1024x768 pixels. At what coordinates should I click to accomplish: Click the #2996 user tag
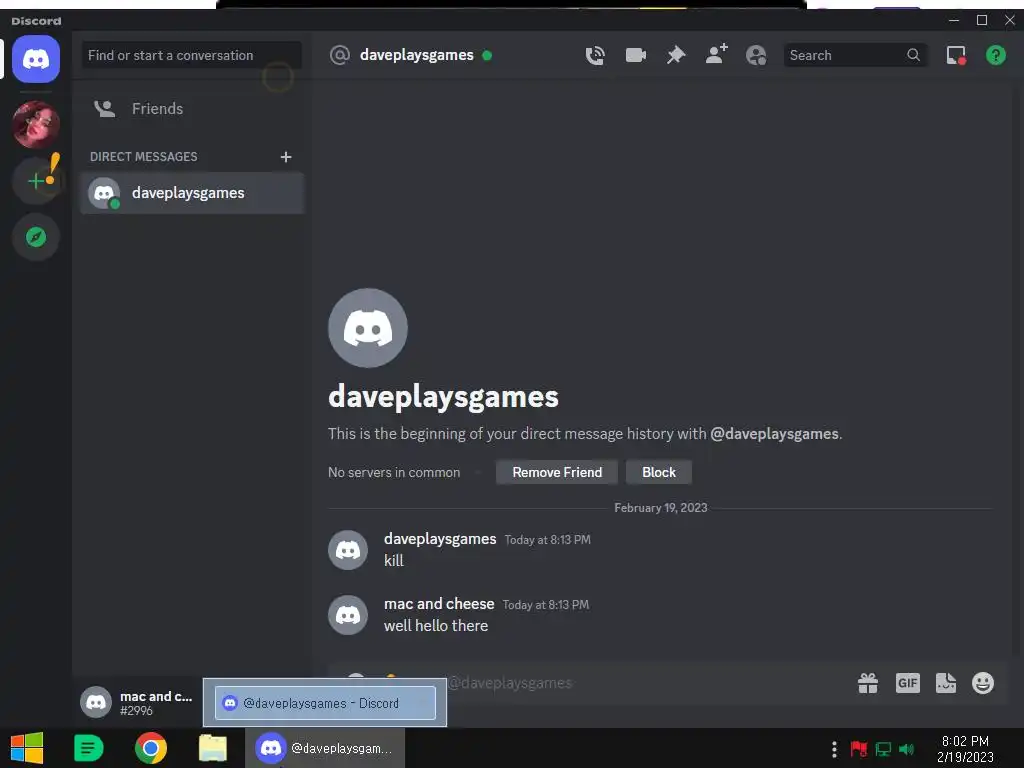tap(136, 711)
